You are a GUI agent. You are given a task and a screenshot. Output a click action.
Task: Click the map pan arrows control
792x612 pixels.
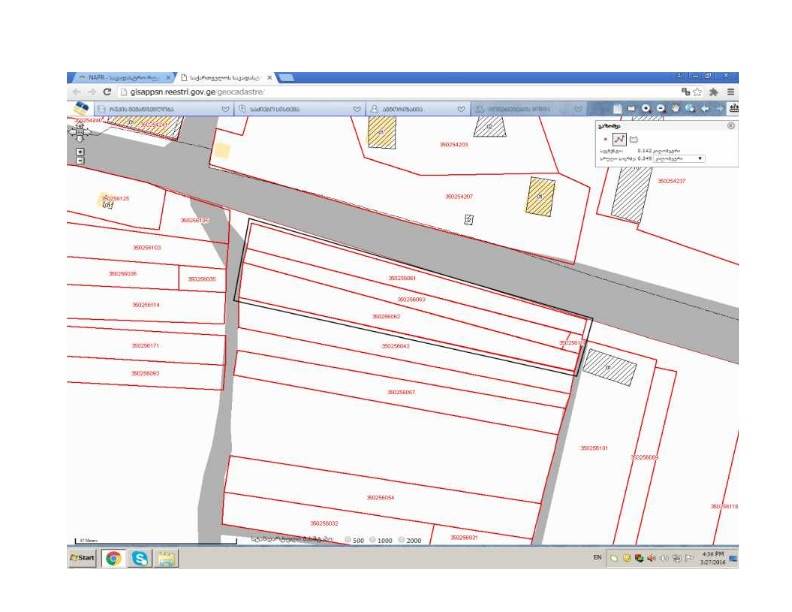(80, 132)
